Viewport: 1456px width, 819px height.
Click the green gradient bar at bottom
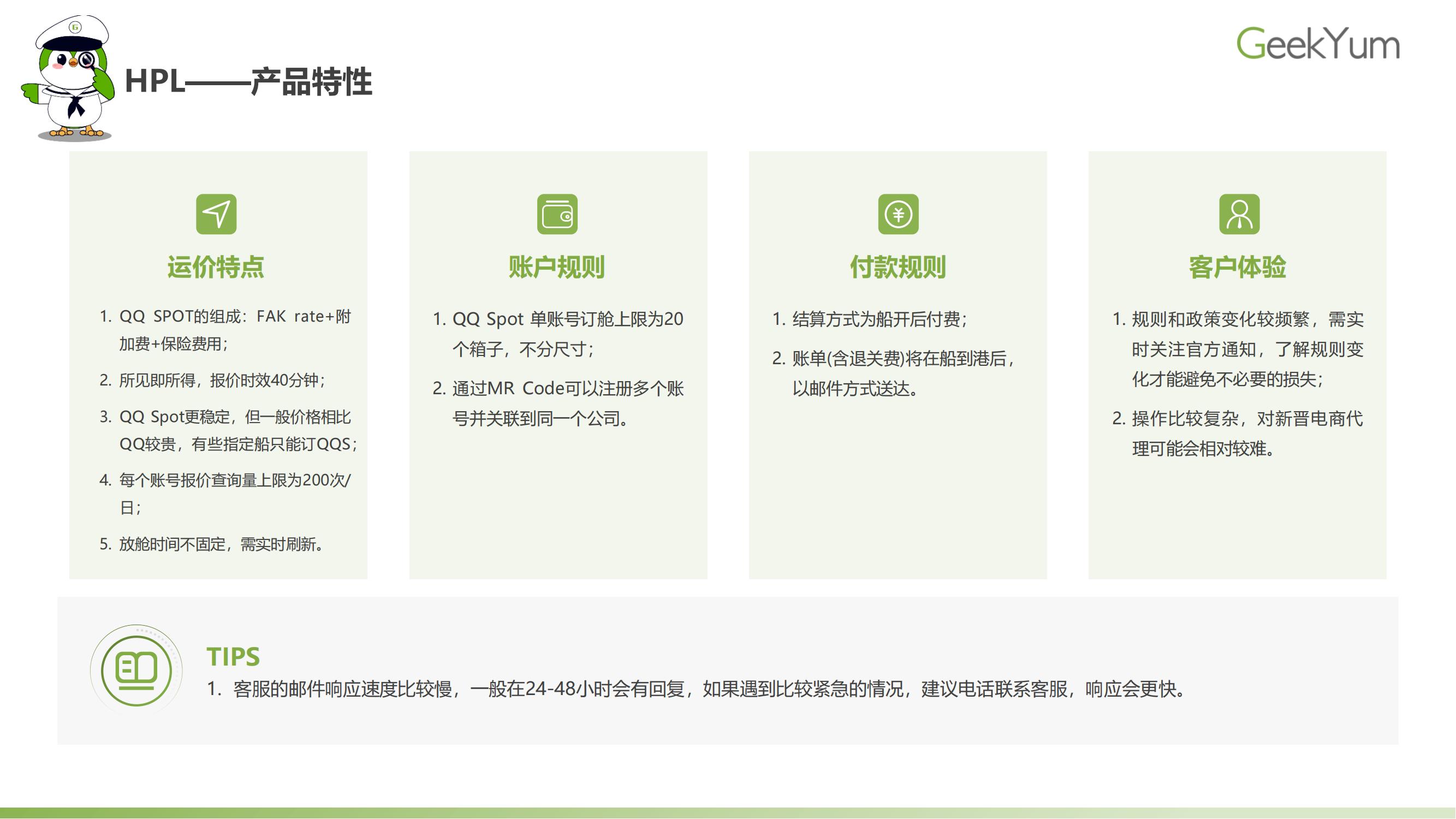[728, 813]
